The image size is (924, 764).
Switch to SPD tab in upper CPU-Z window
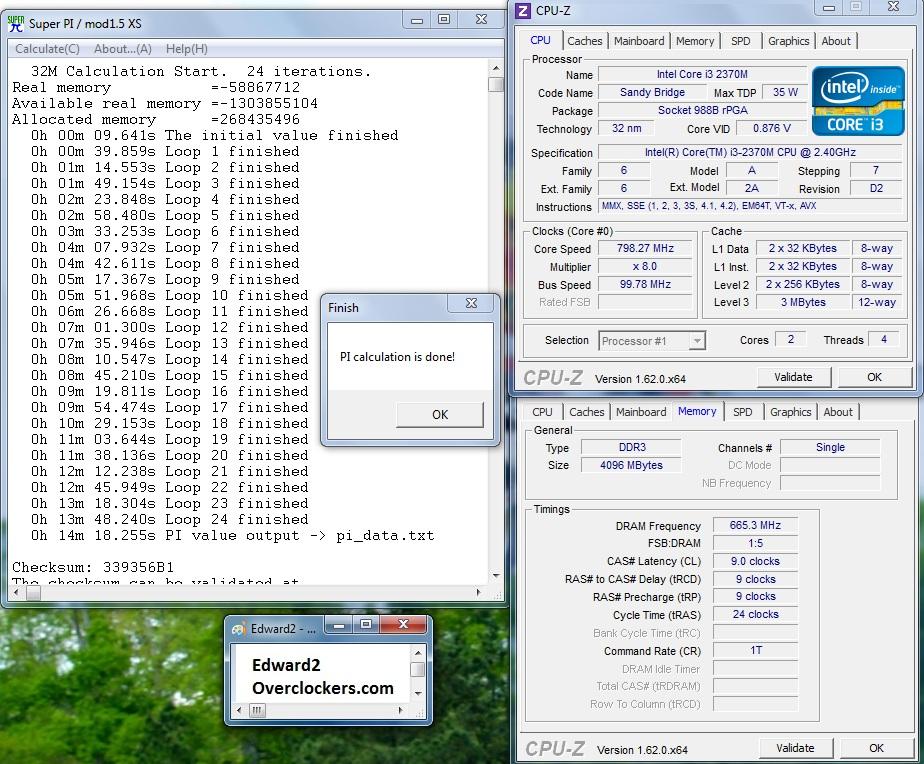[741, 41]
